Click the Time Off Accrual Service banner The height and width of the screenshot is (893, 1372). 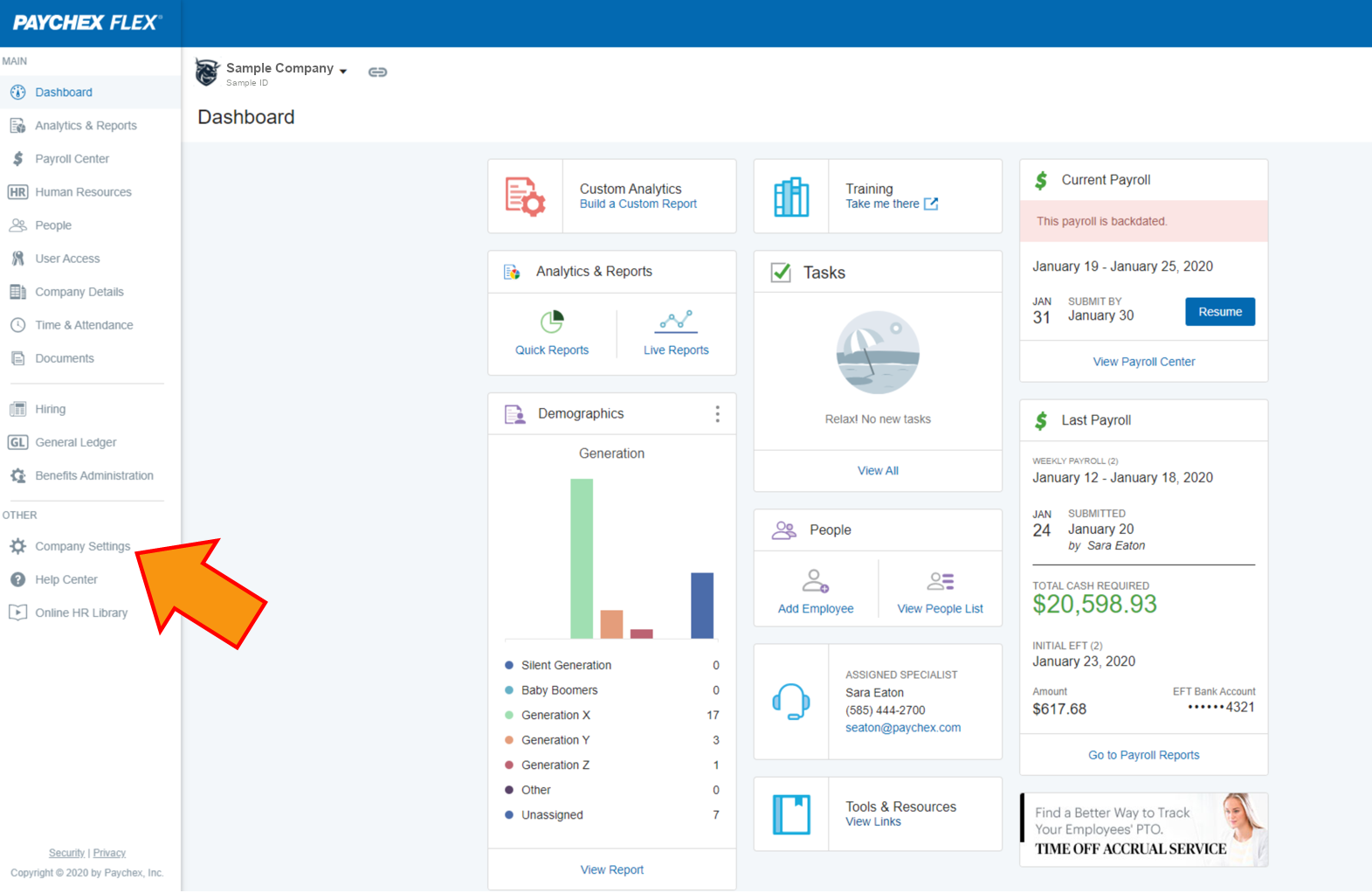(x=1144, y=830)
